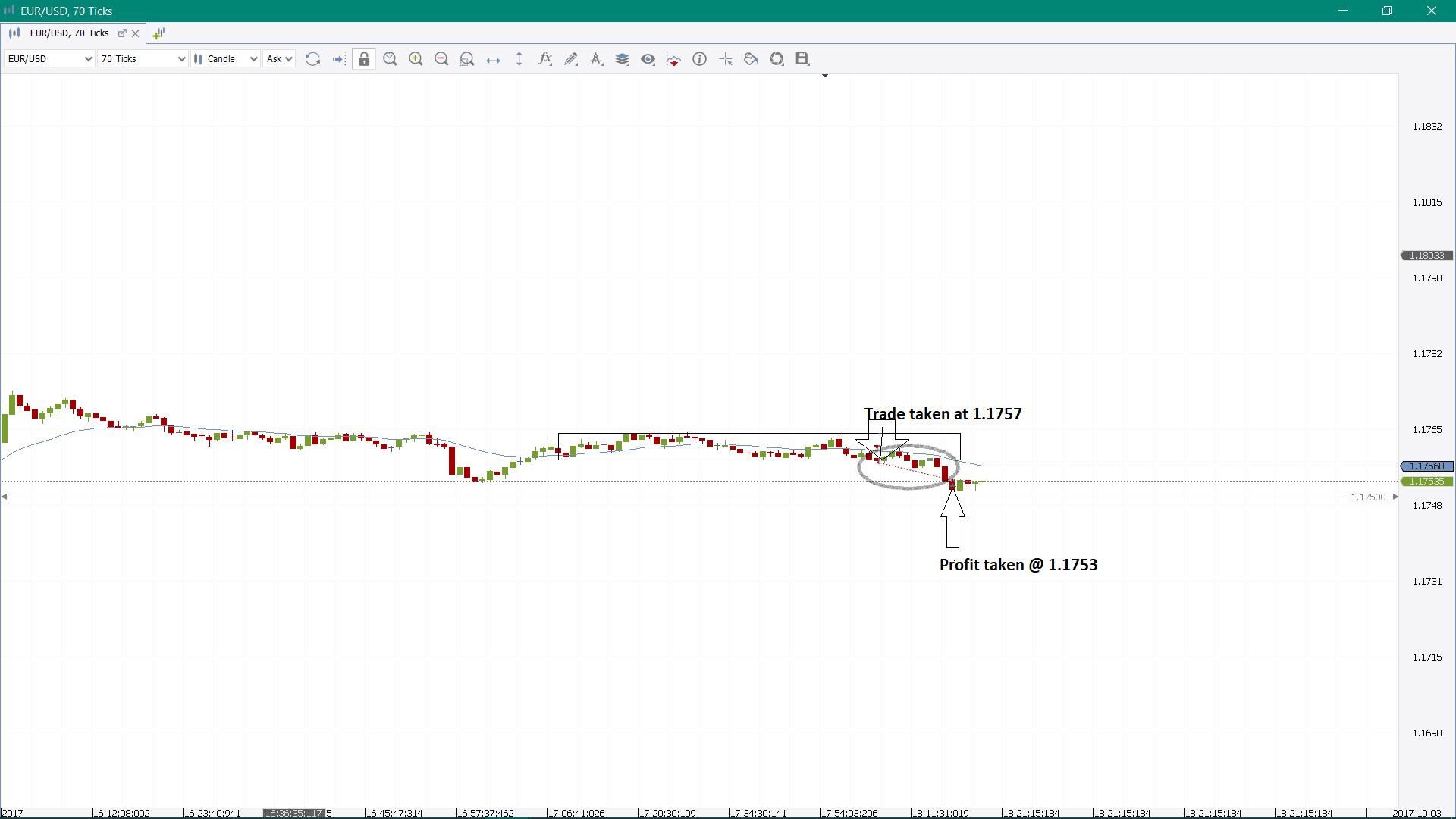This screenshot has height=819, width=1456.
Task: Click the undock tab icon
Action: tap(122, 33)
